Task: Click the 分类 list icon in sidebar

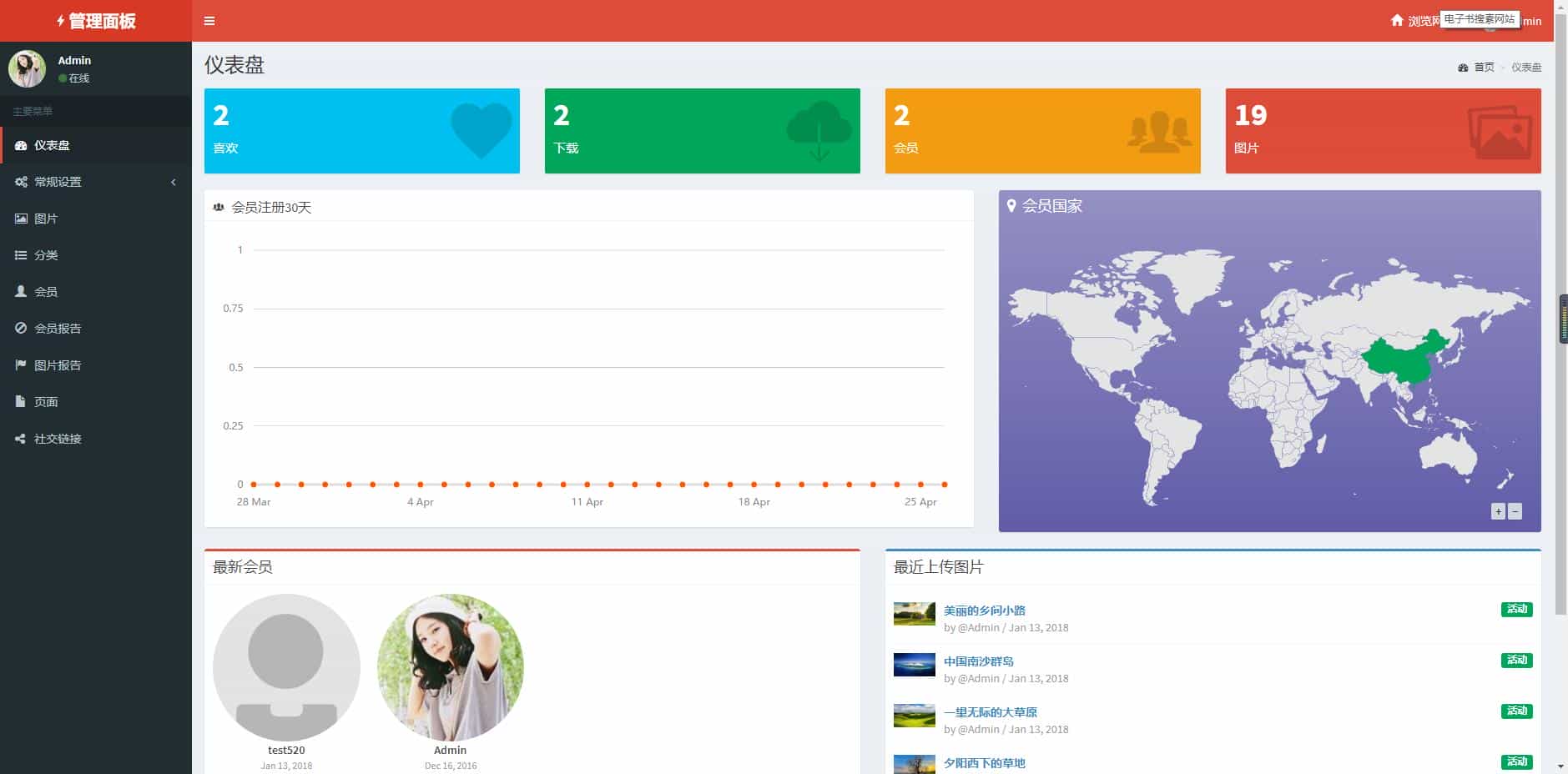Action: tap(21, 255)
